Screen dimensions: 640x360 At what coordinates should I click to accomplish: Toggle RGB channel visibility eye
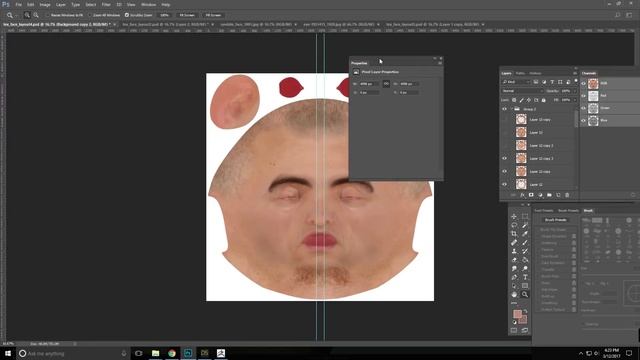click(584, 83)
